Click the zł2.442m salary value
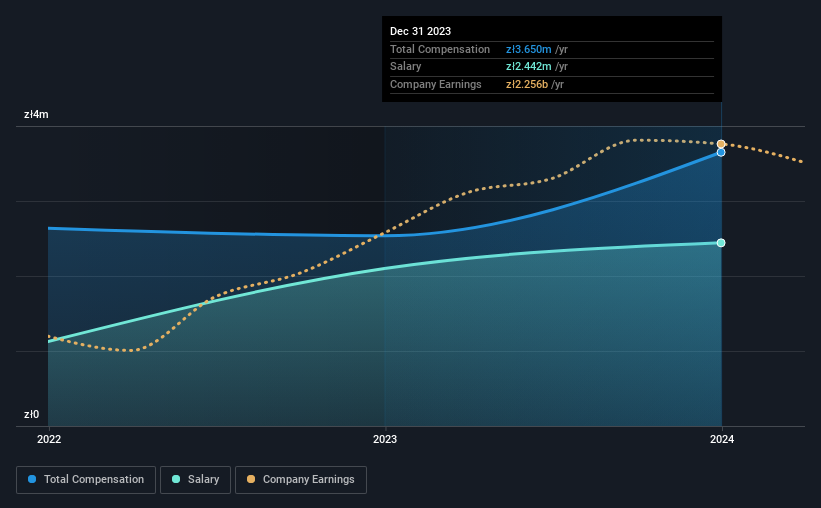This screenshot has height=508, width=821. [x=528, y=67]
